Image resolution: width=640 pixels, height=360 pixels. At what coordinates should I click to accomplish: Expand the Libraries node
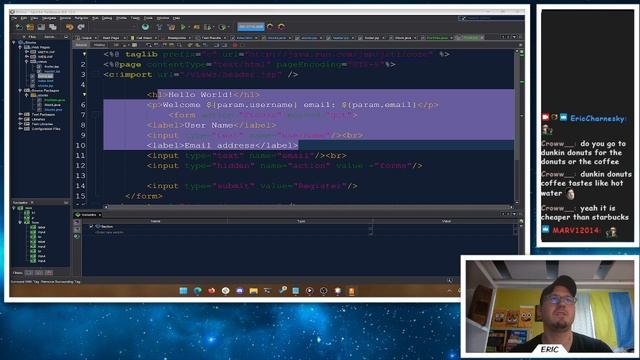(20, 119)
